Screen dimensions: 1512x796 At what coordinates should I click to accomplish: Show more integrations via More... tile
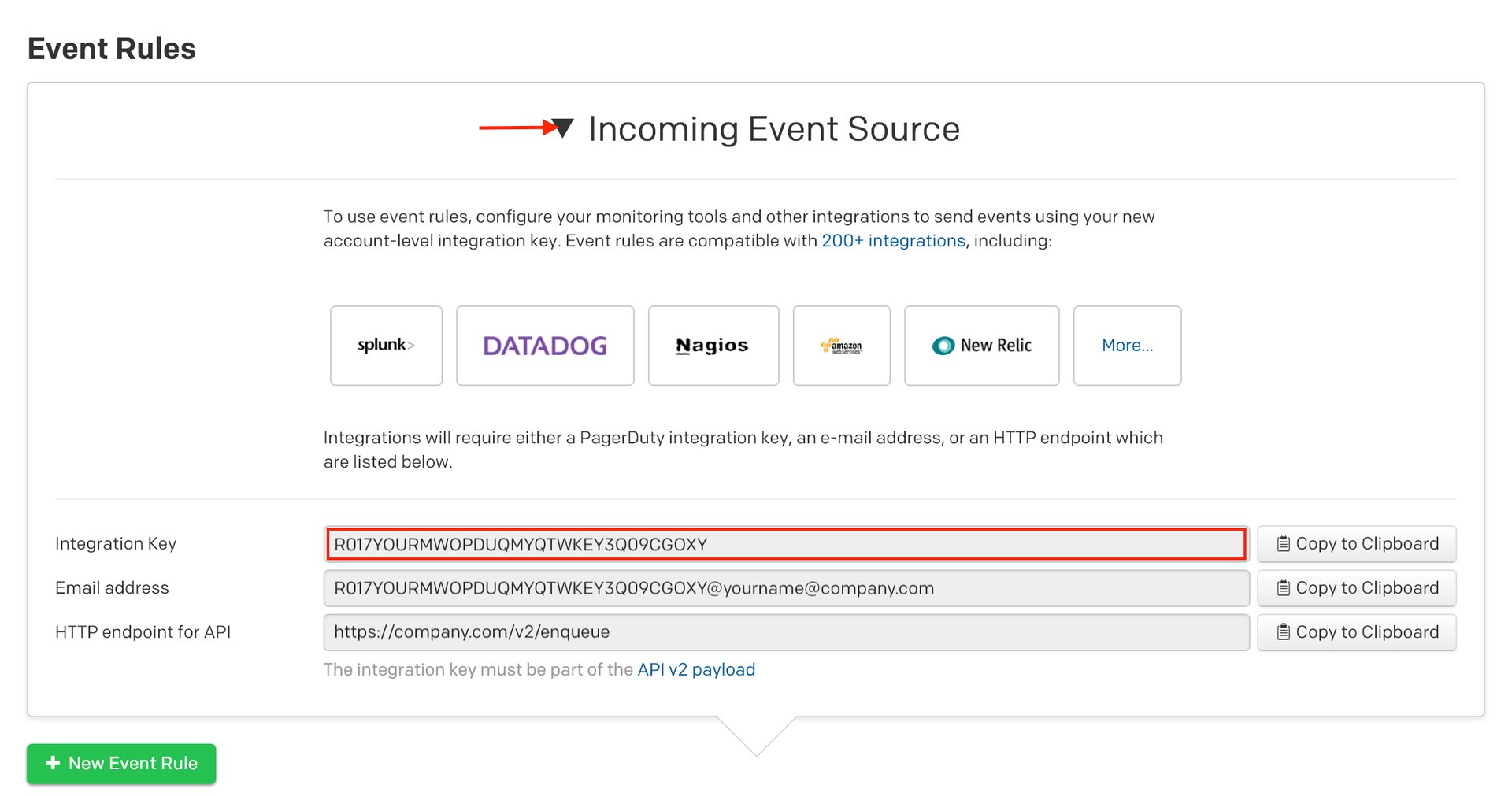[1127, 346]
